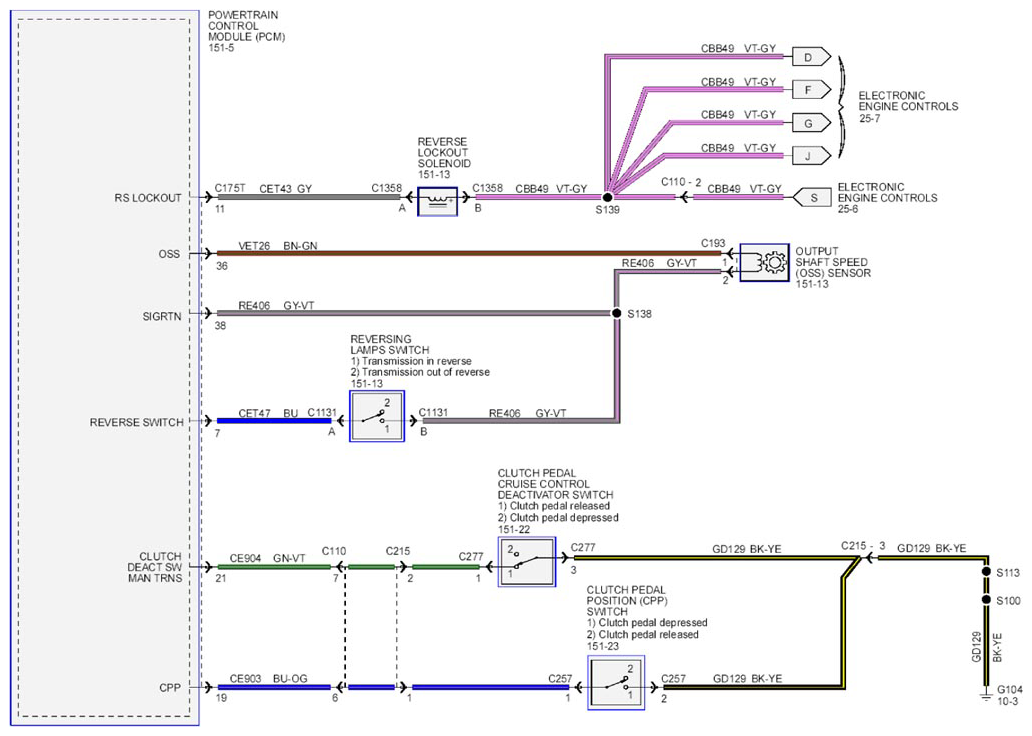Screen dimensions: 1032x736
Task: Select the S138 splice dot
Action: pos(617,313)
